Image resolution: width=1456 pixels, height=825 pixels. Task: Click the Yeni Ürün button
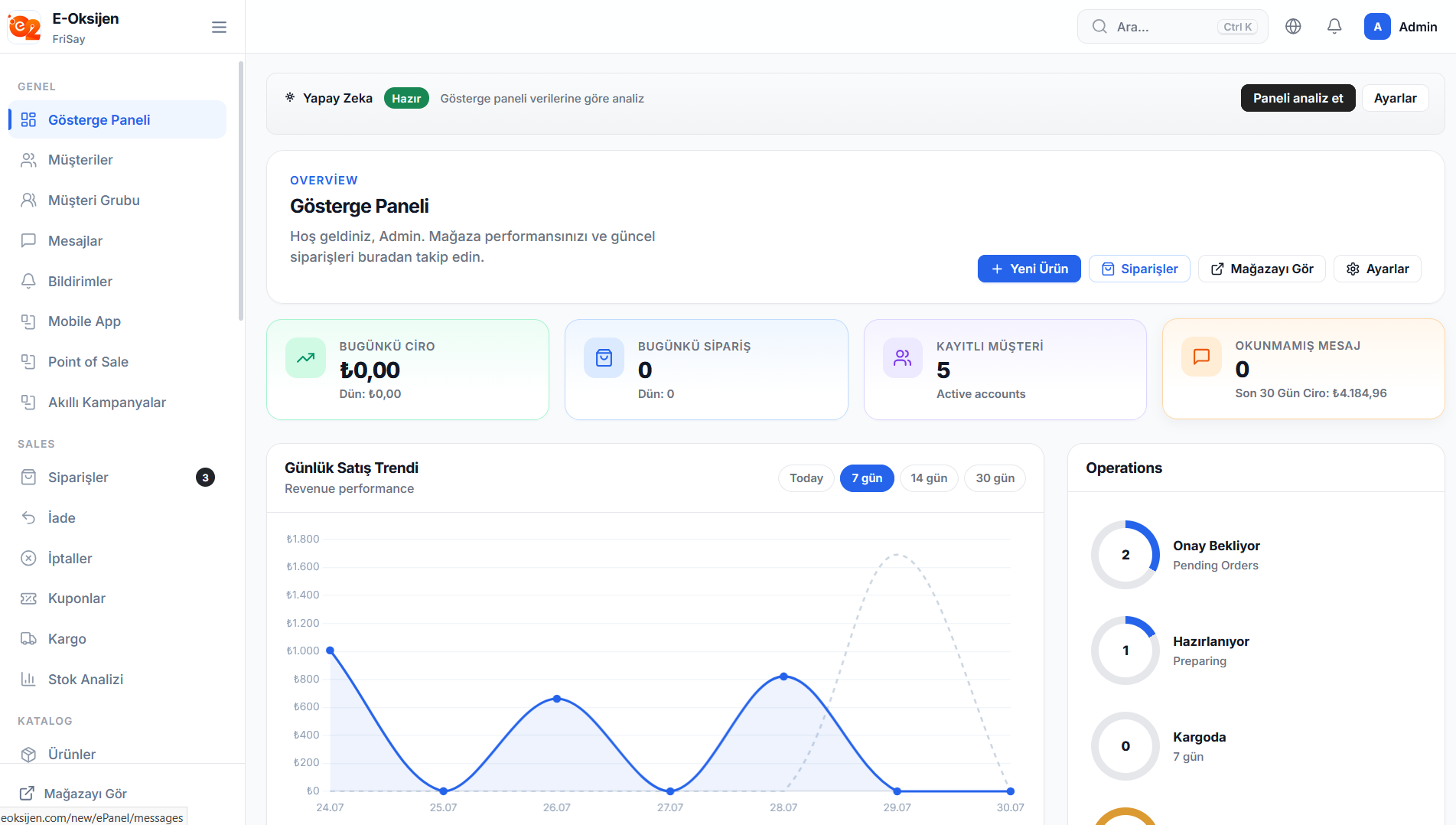pyautogui.click(x=1029, y=269)
